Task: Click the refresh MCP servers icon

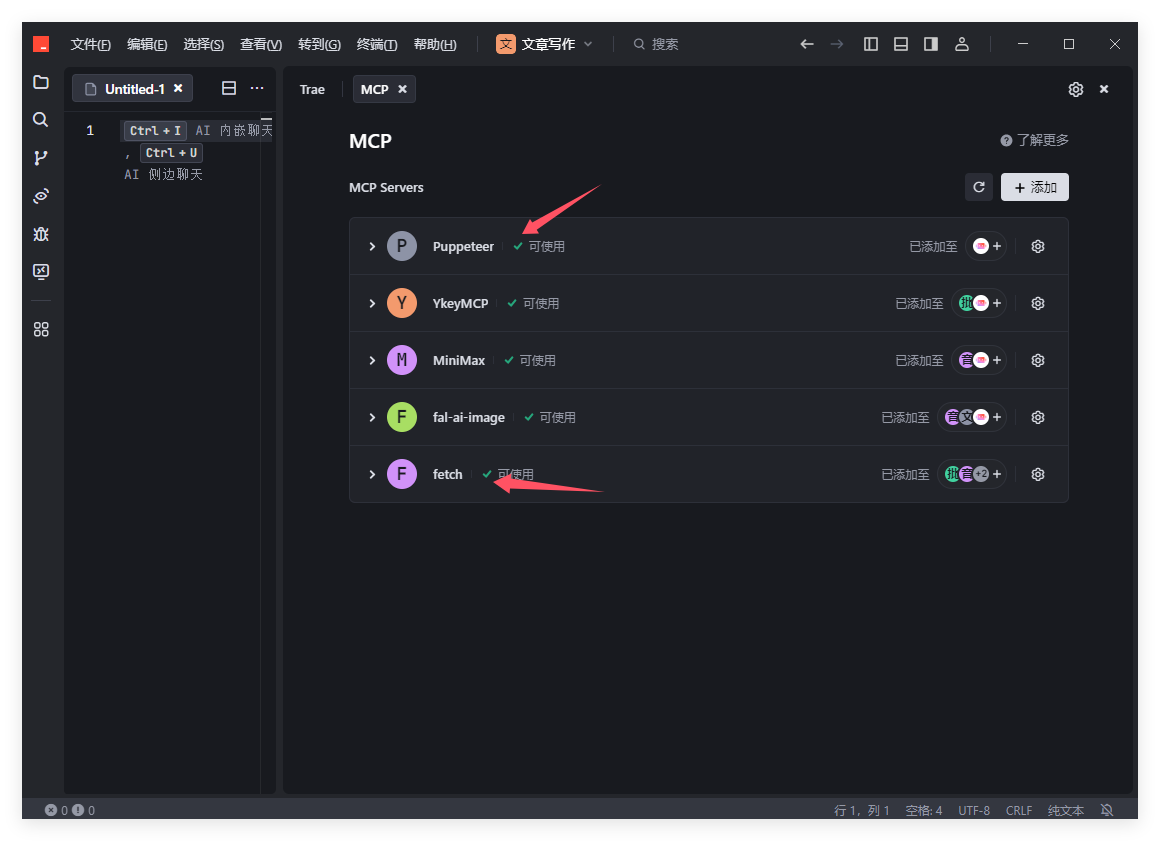Action: click(x=979, y=187)
